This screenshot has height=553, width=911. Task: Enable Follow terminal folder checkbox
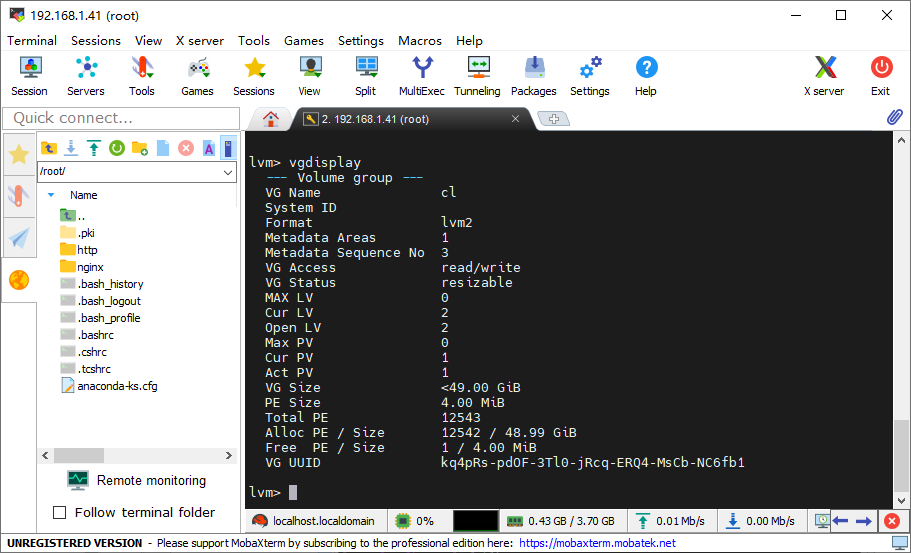(59, 512)
